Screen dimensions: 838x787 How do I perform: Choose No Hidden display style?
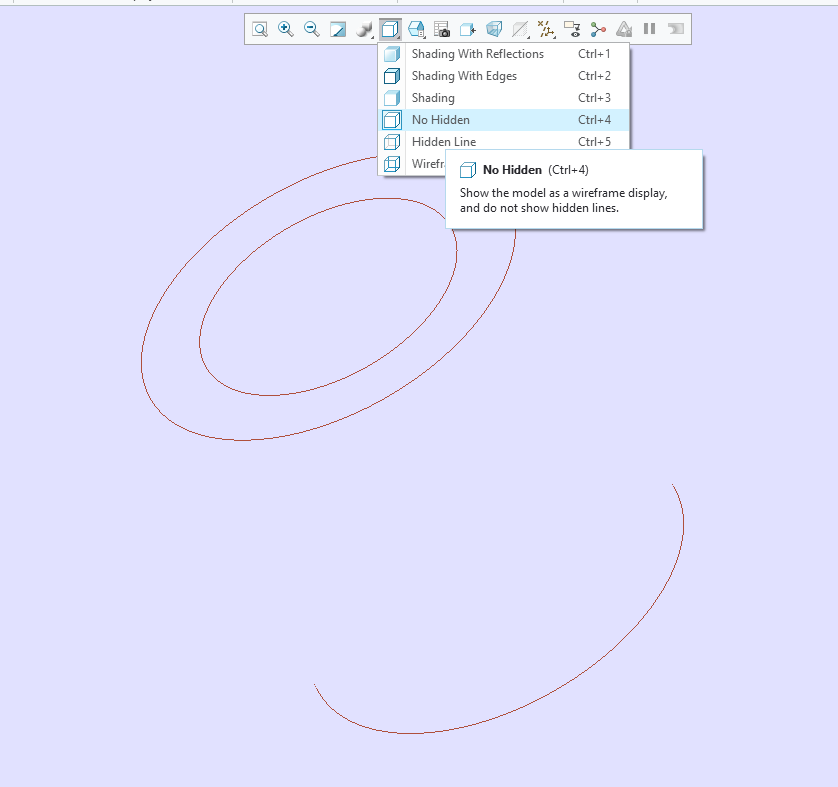(x=504, y=120)
